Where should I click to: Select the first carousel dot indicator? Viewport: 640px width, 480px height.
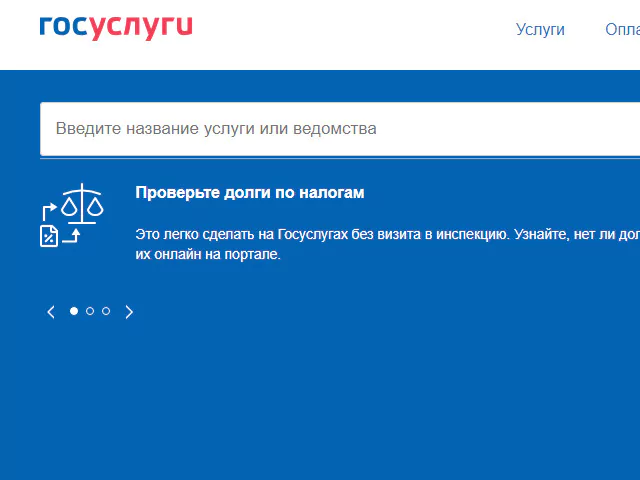pos(74,311)
